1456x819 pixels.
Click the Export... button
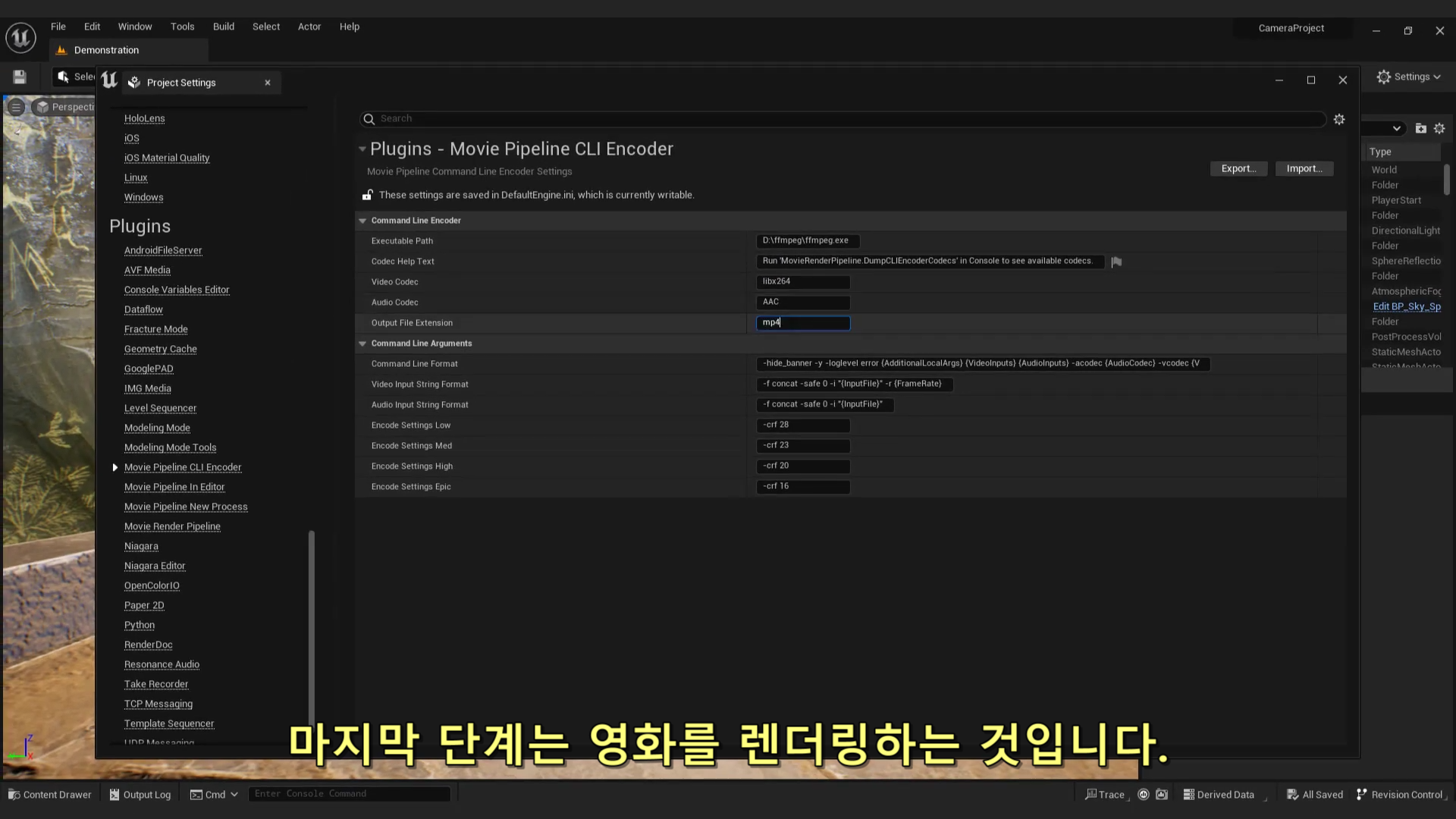tap(1238, 168)
